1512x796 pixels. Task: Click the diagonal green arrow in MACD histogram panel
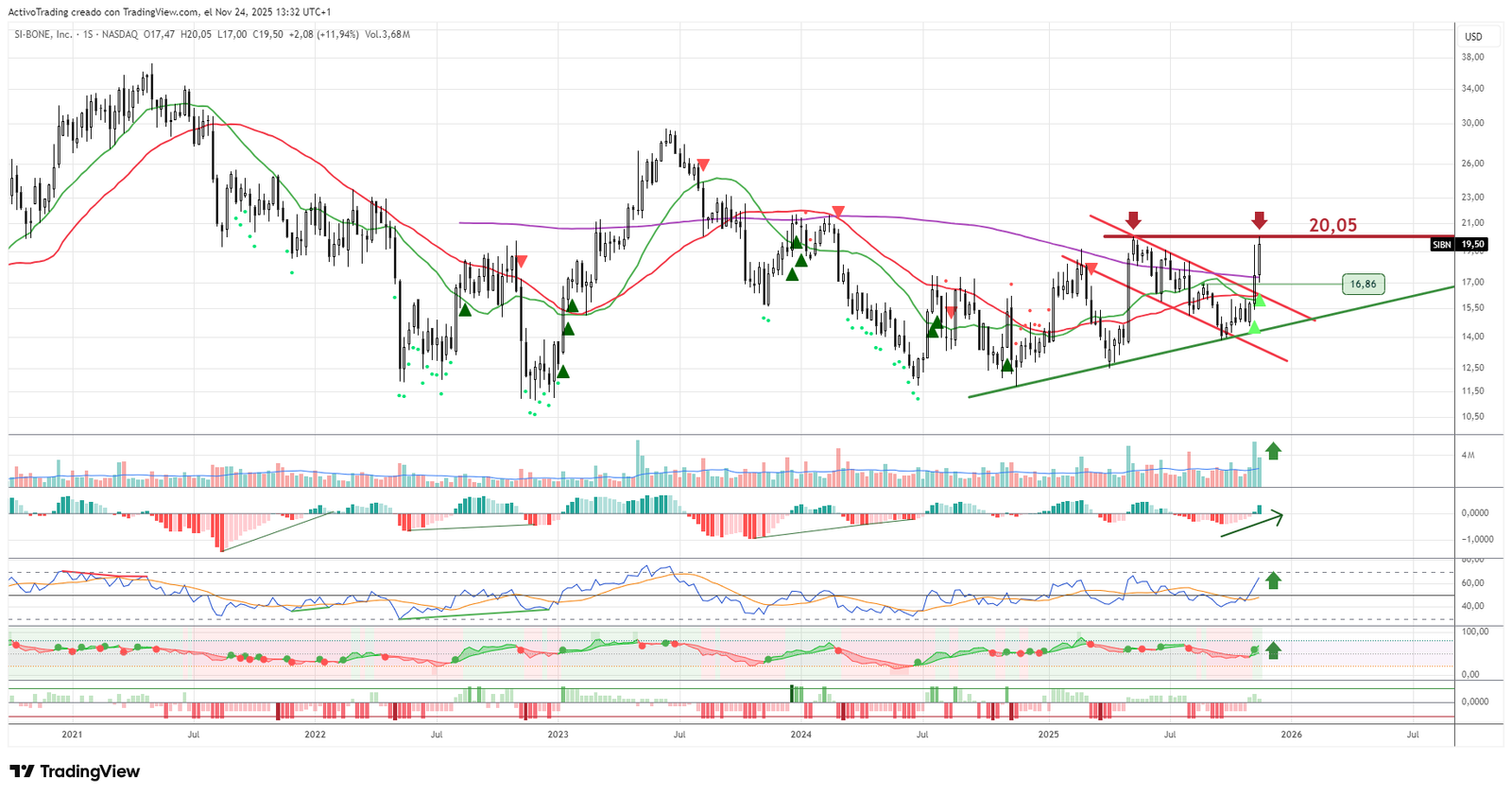(x=1252, y=525)
